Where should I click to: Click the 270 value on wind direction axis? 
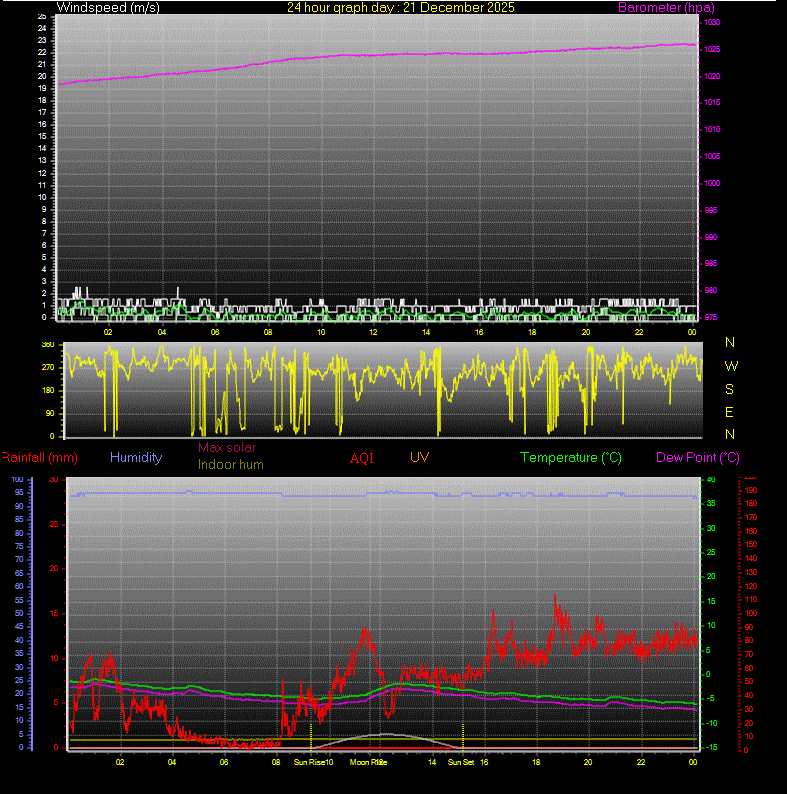click(x=48, y=368)
